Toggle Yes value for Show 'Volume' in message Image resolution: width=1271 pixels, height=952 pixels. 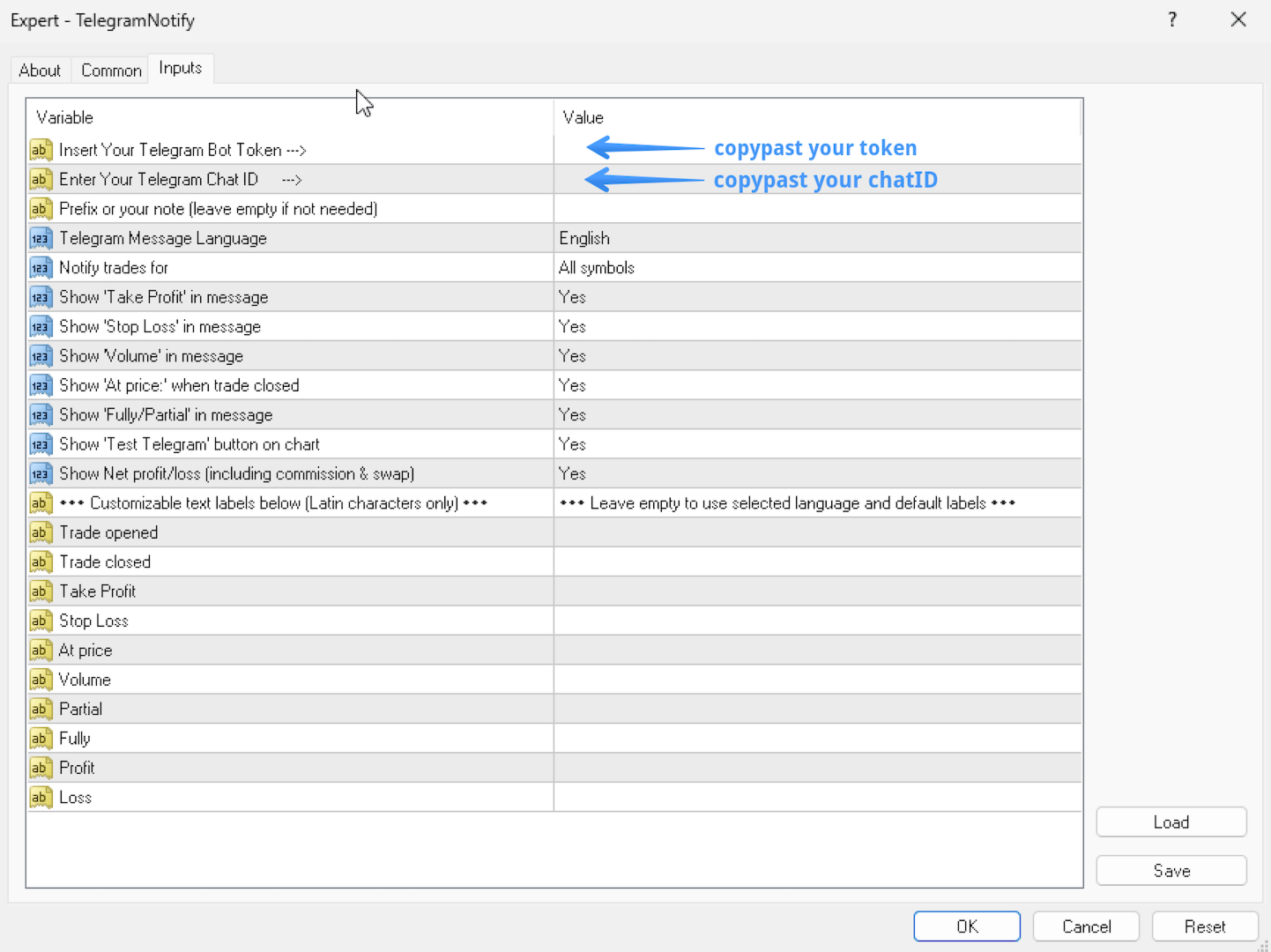[573, 356]
